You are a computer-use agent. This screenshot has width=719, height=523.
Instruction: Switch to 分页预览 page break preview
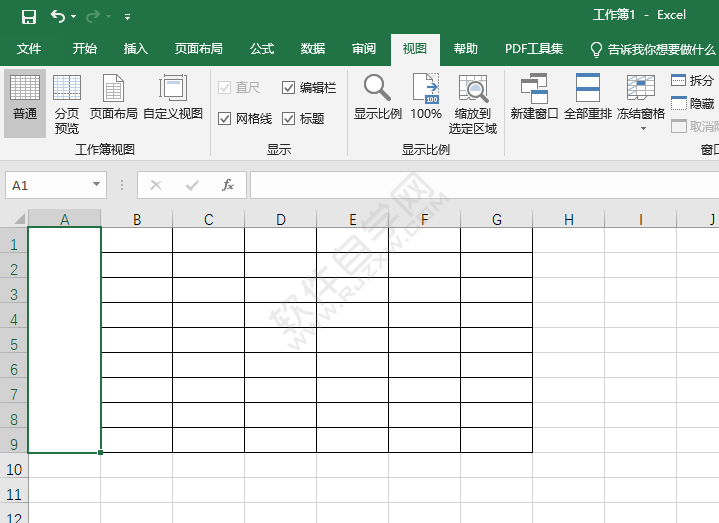(x=66, y=105)
